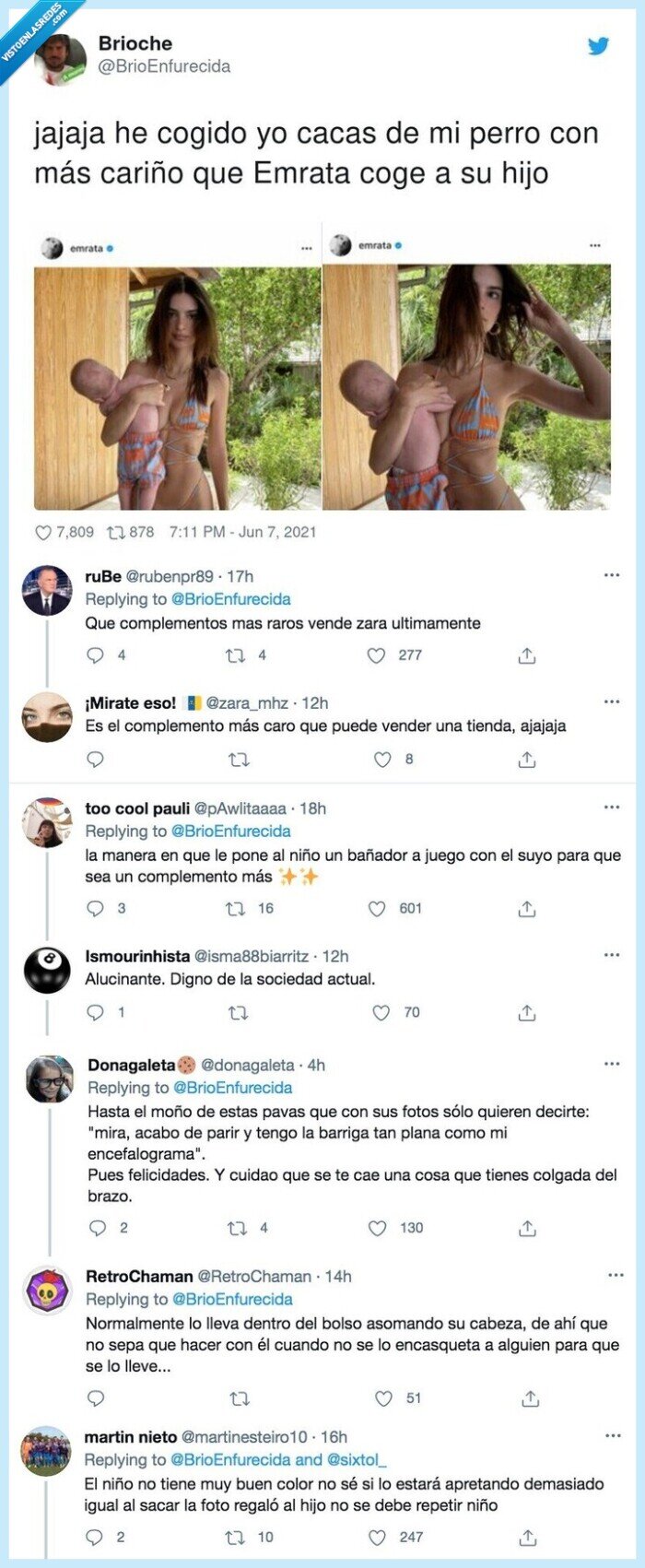Open more options on Donagaleta's reply
Viewport: 645px width, 1568px height.
(612, 1064)
